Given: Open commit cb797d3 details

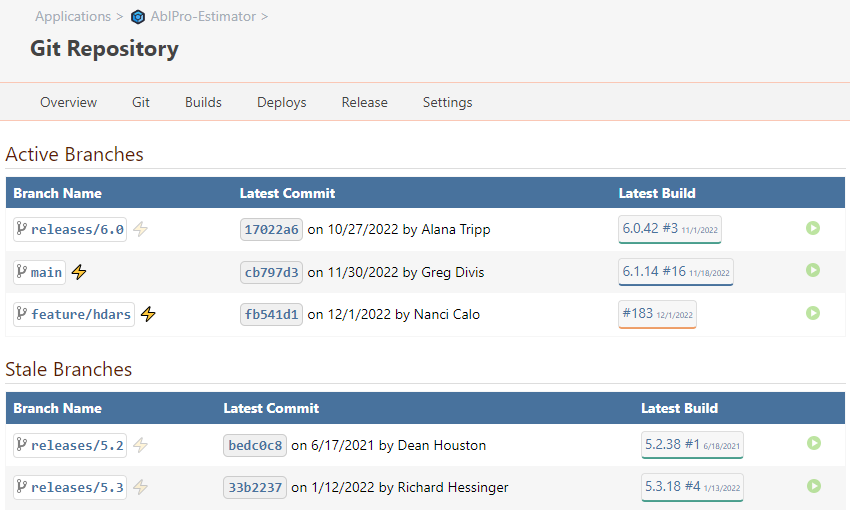Looking at the screenshot, I should tap(271, 272).
